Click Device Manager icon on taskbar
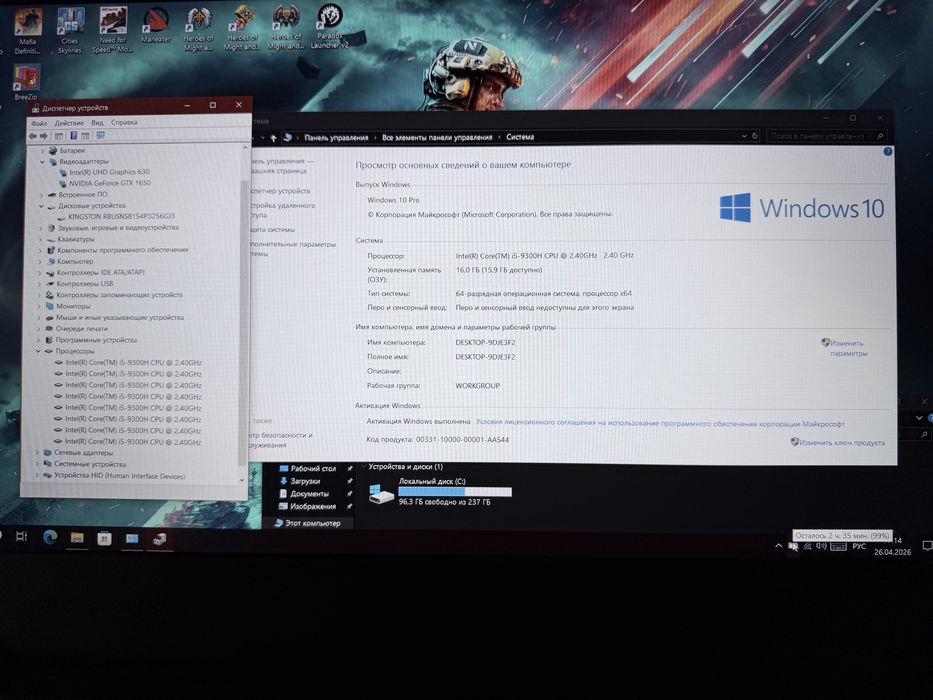Viewport: 933px width, 700px height. (159, 539)
